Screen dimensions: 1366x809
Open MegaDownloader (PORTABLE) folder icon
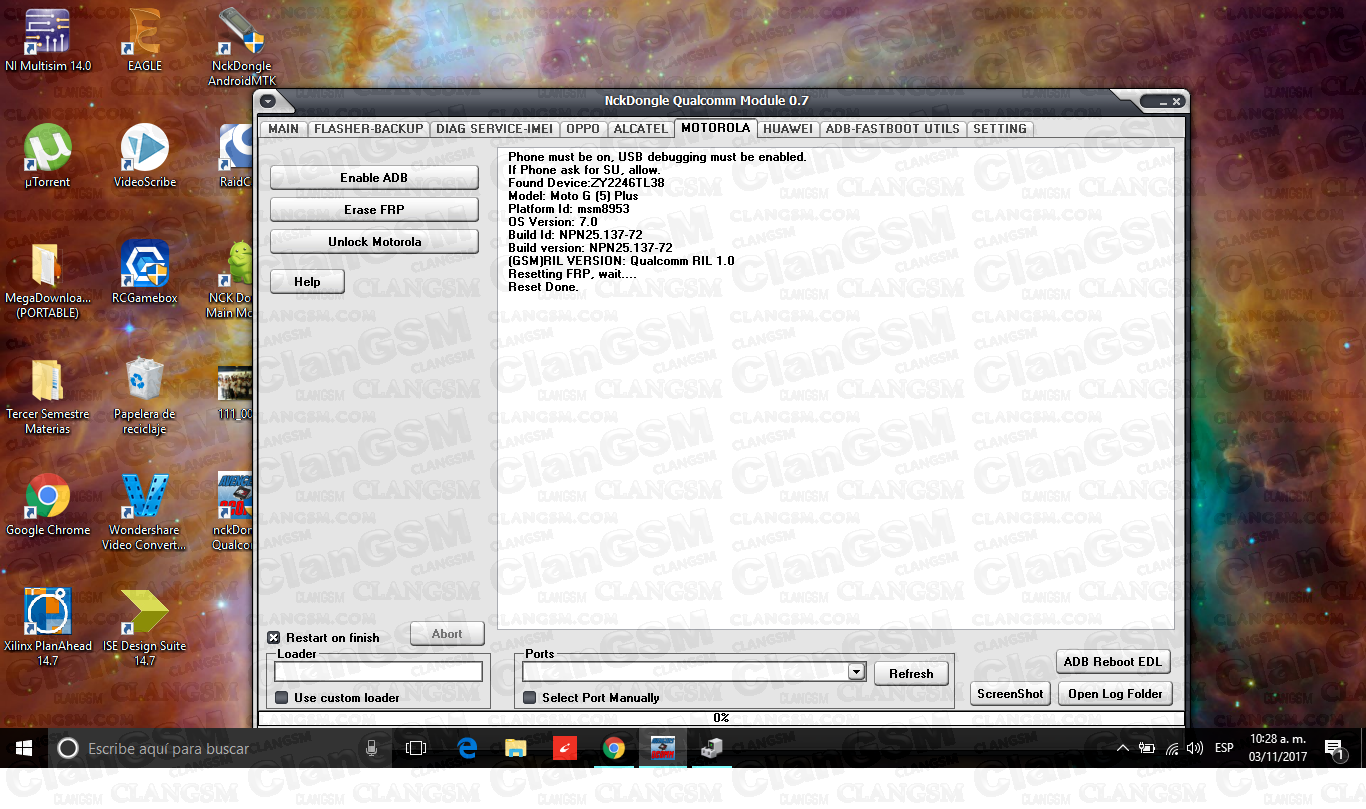click(47, 280)
